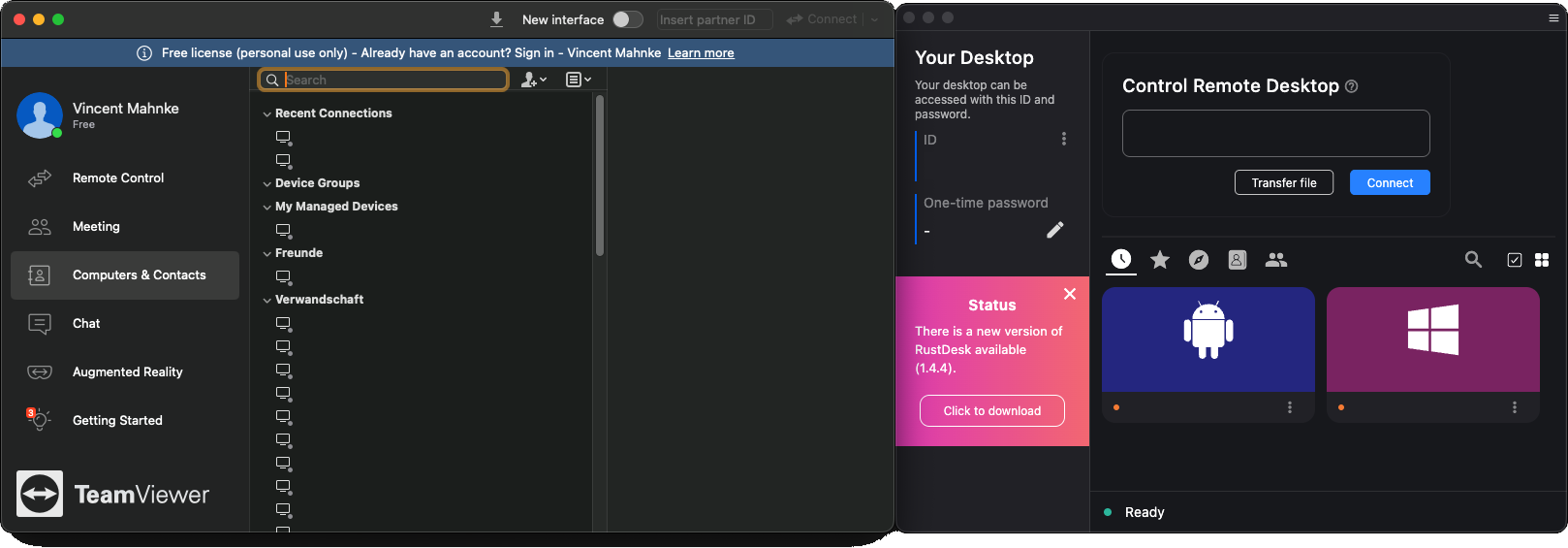Toggle the New interface switch
Image resolution: width=1568 pixels, height=548 pixels.
627,19
